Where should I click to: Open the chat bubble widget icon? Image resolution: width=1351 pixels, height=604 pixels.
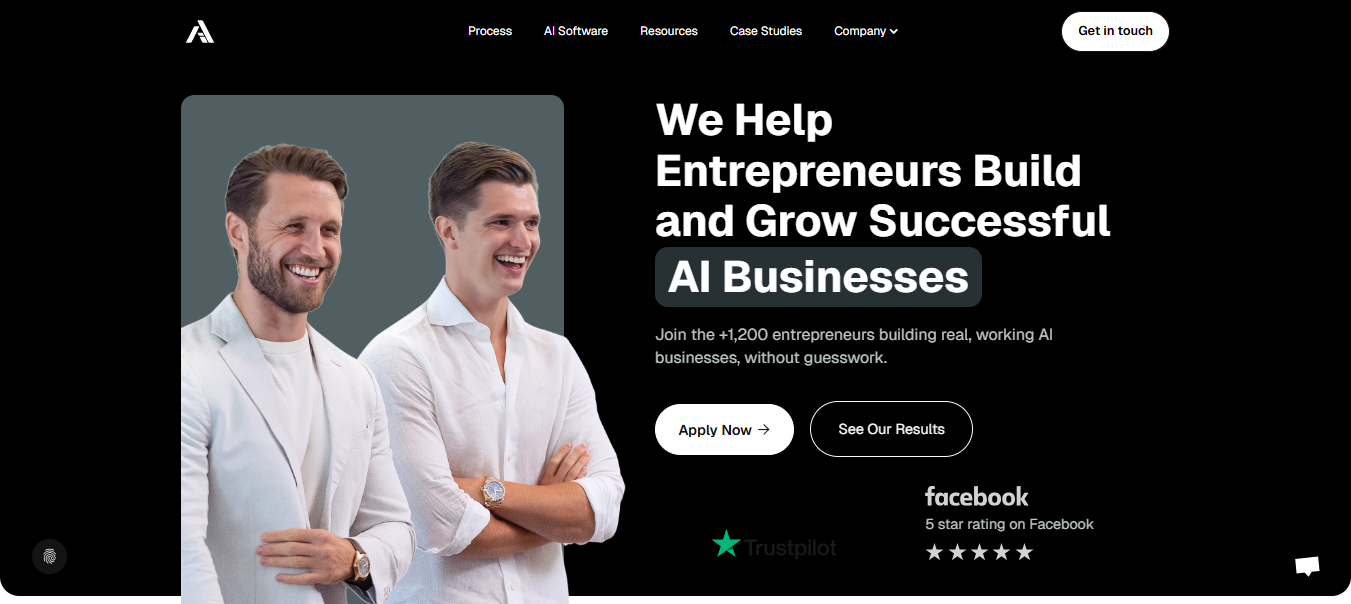pos(1307,566)
